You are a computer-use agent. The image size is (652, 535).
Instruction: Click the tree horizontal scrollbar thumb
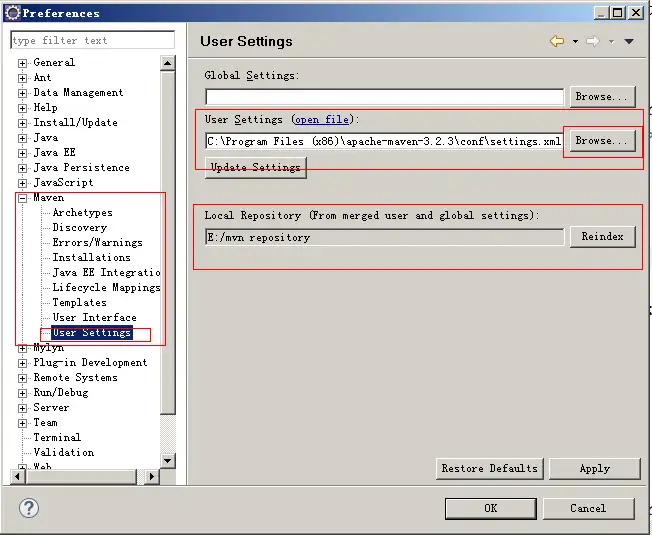pos(80,476)
